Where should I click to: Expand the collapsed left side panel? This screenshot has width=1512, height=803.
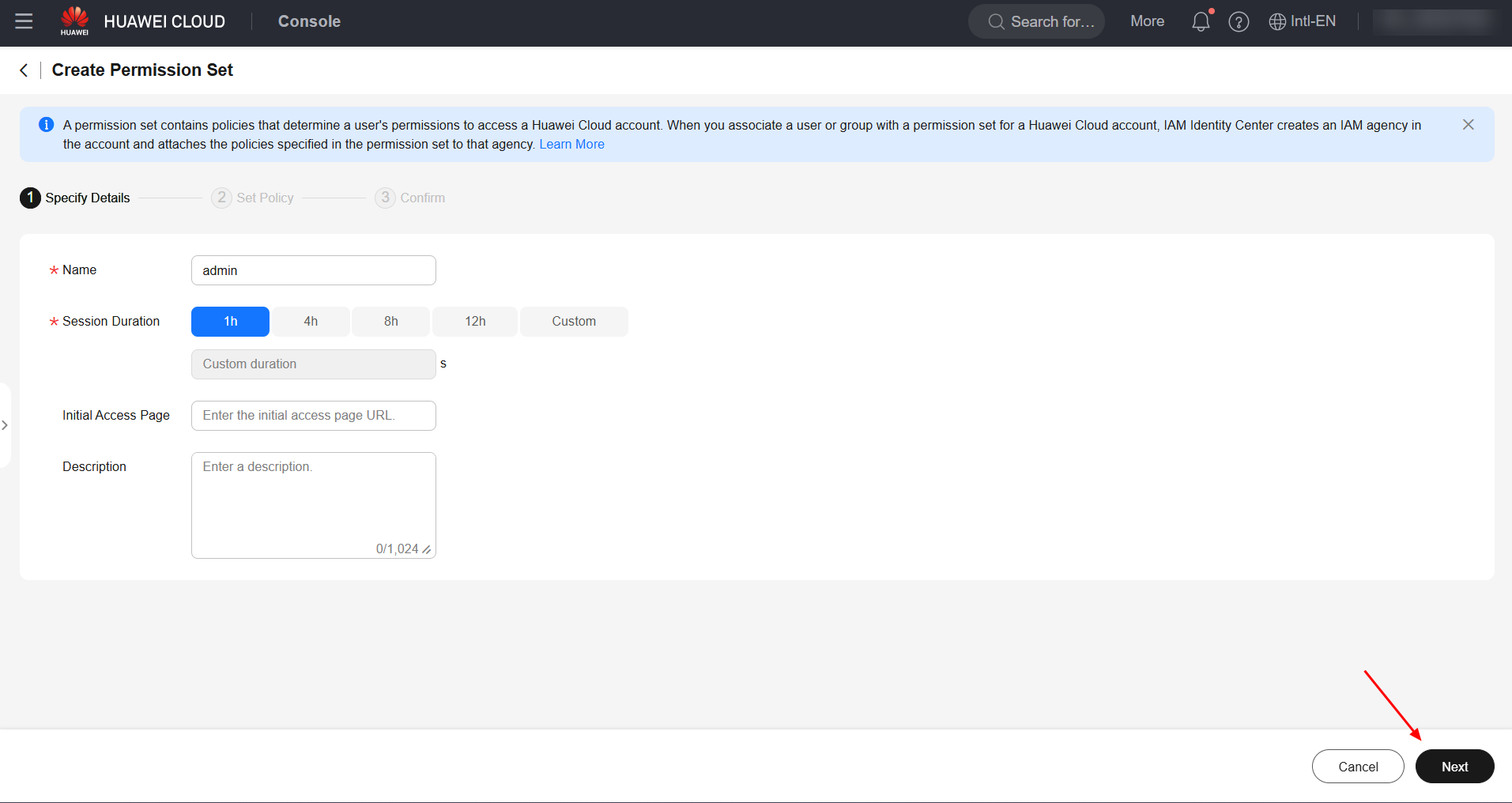coord(5,425)
